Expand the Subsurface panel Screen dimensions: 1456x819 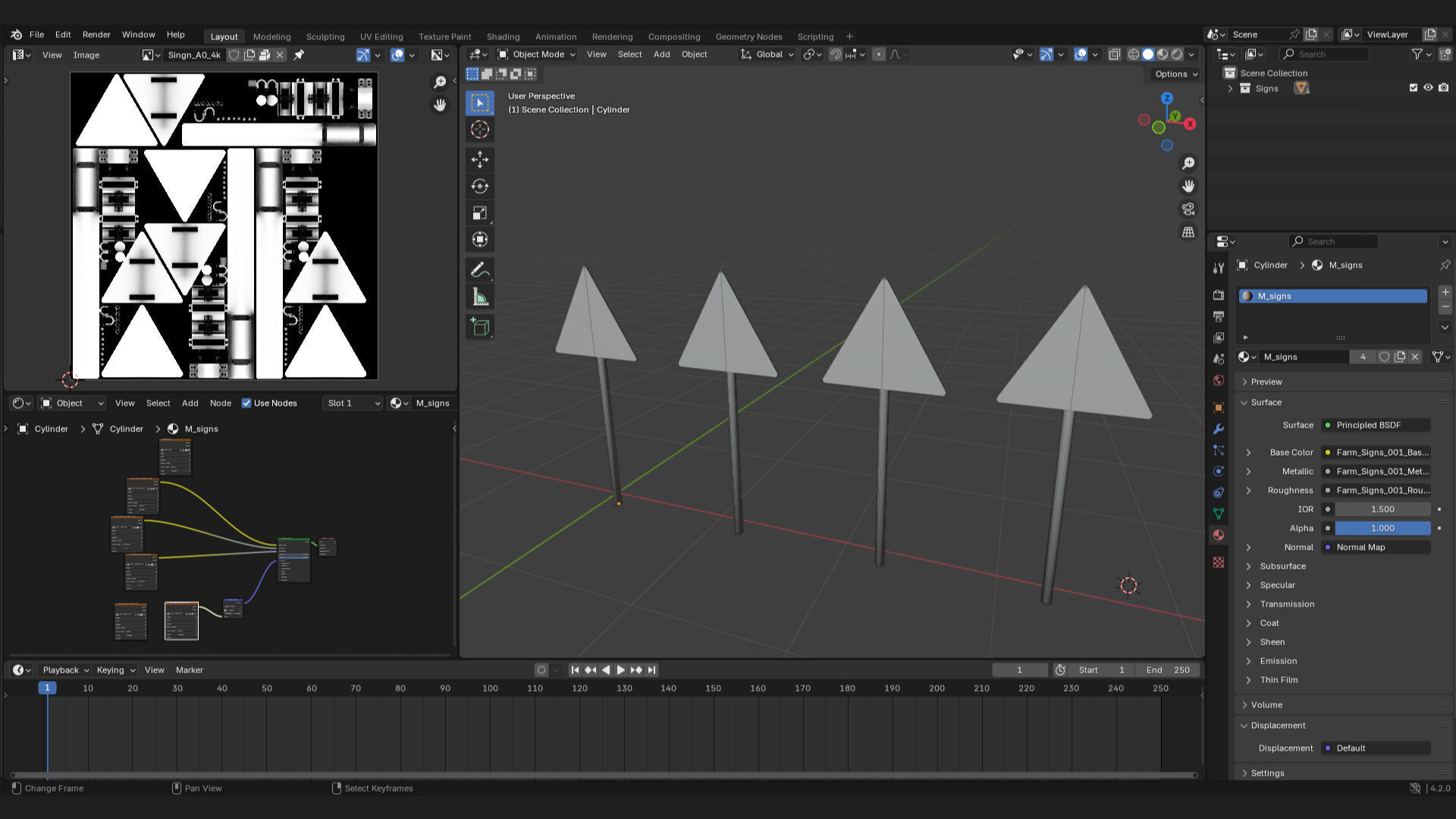[1282, 566]
